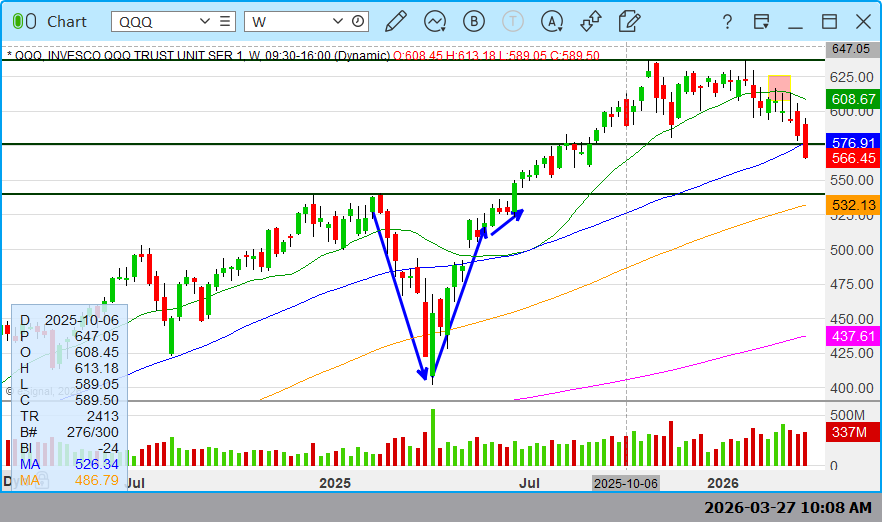Click the C 589.50 row in data box
The height and width of the screenshot is (522, 882).
69,400
